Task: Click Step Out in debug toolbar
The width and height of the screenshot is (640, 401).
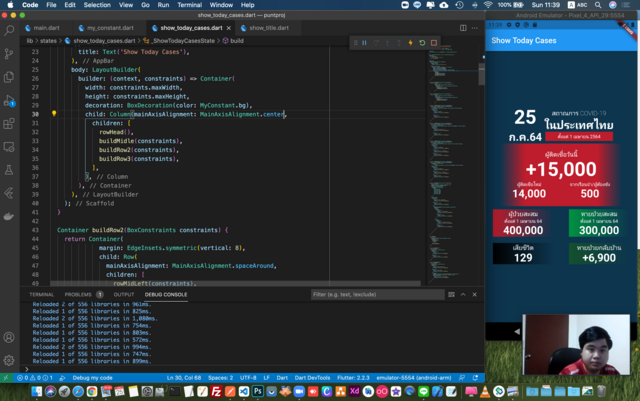Action: coord(399,43)
